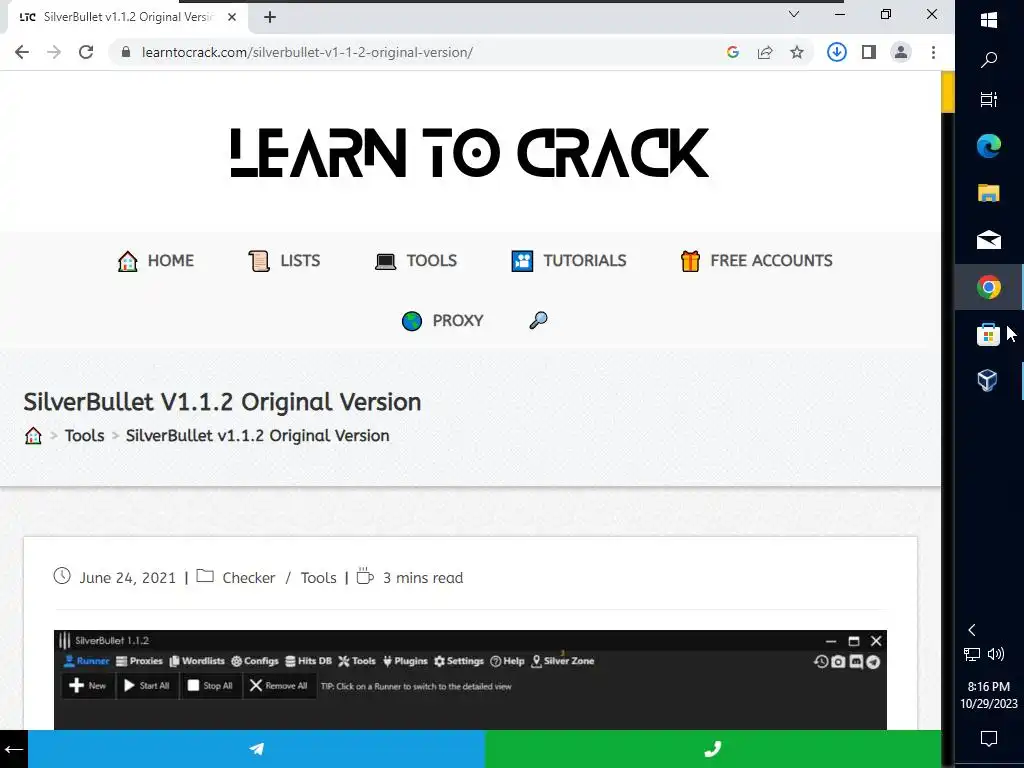
Task: Close the SilverBullet v1.1.2 tab
Action: [x=232, y=17]
